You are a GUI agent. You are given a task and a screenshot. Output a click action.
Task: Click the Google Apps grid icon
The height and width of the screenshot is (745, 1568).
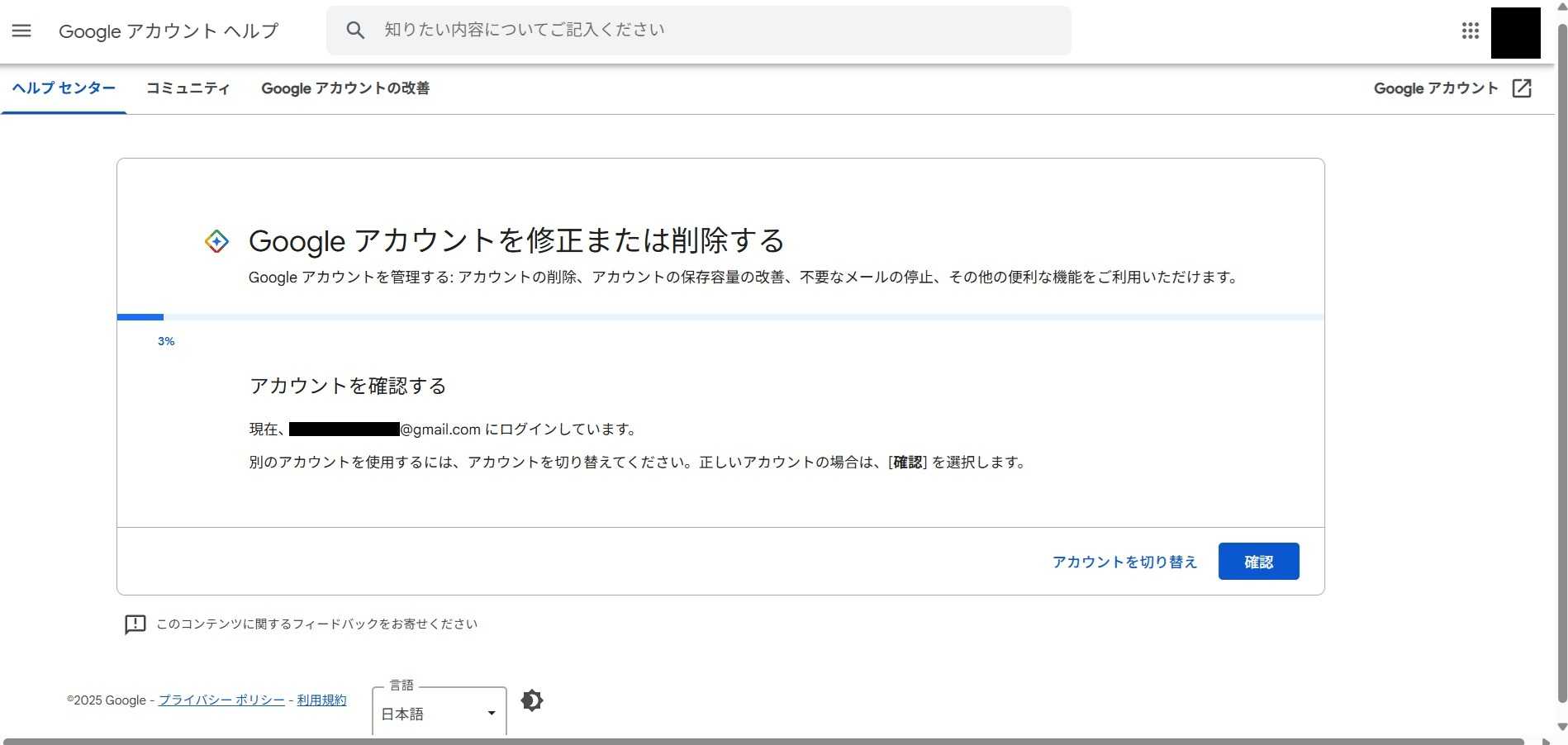point(1470,31)
